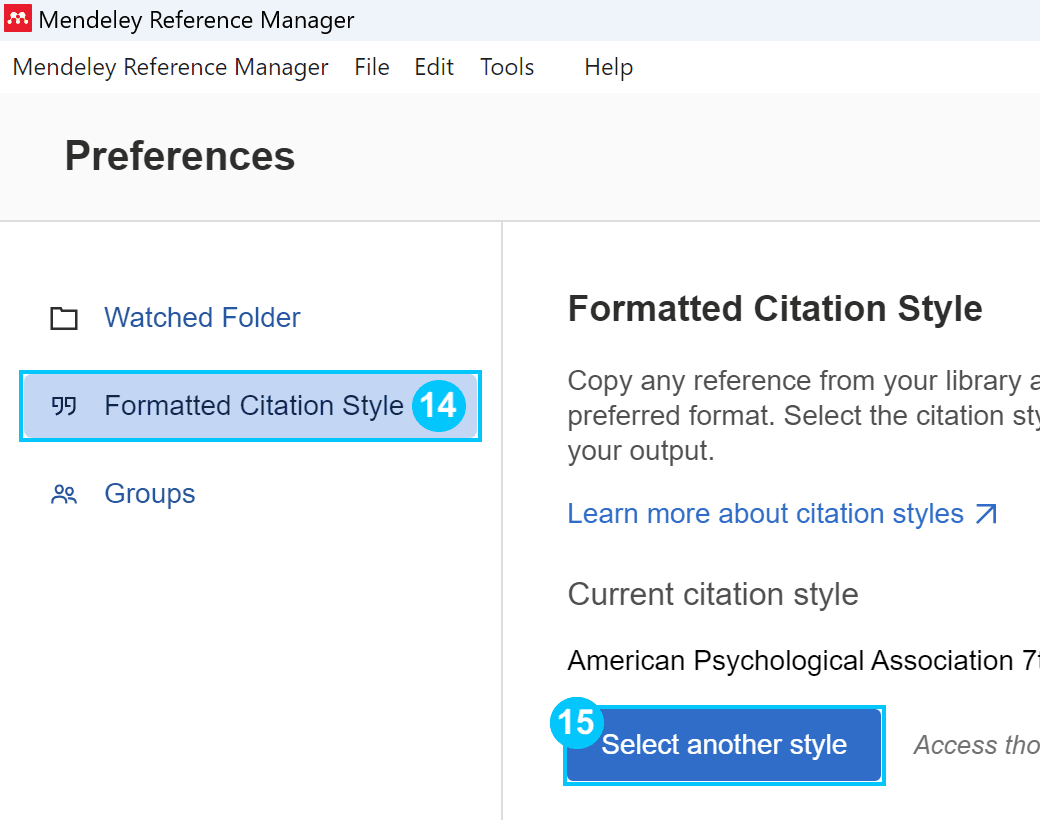
Task: Open the Mendeley Reference Manager menu
Action: click(x=170, y=67)
